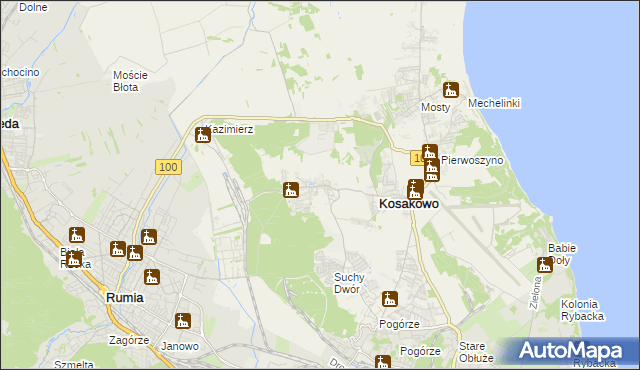Image resolution: width=640 pixels, height=370 pixels.
Task: Click the Dolne label at top left
Action: [33, 7]
